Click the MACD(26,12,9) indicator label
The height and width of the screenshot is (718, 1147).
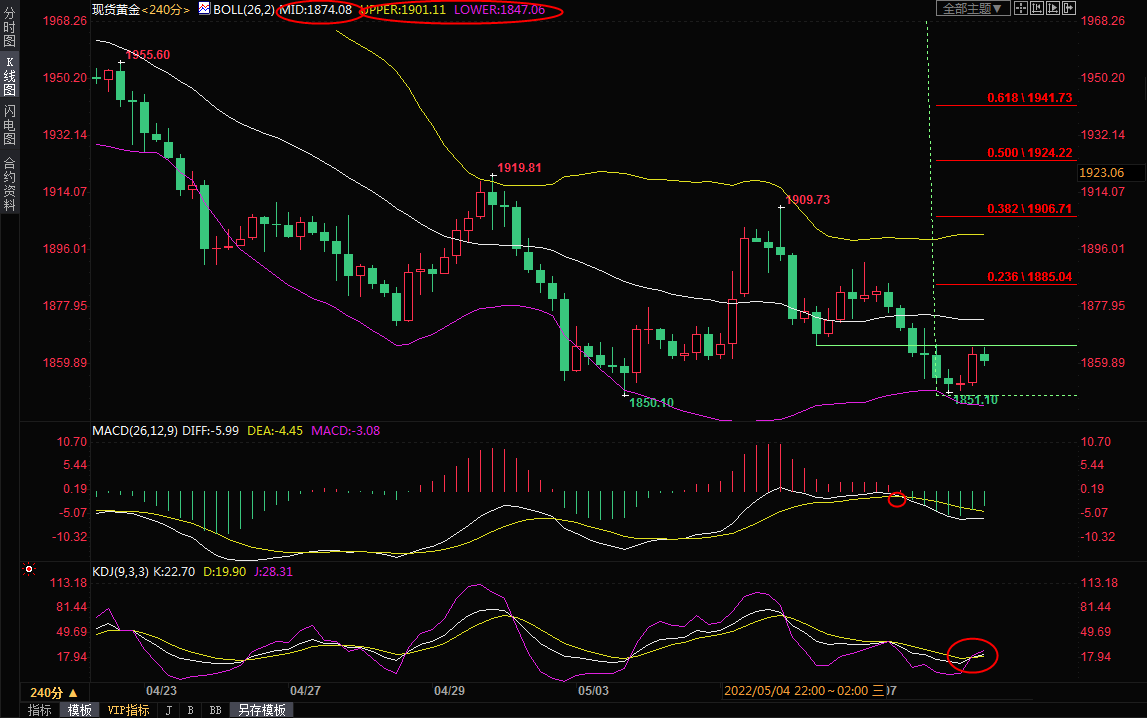pyautogui.click(x=136, y=431)
